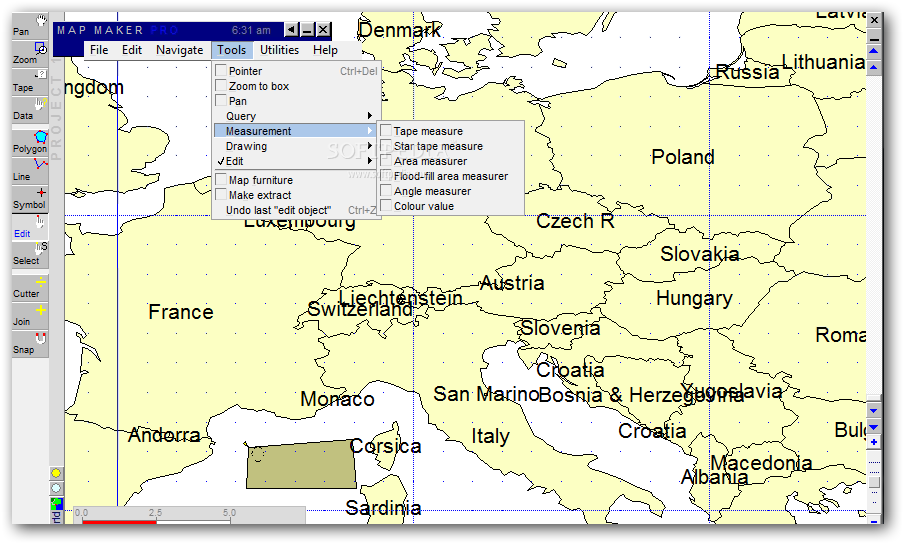Click the blue plus zoom-in button
The height and width of the screenshot is (544, 904).
click(x=874, y=442)
